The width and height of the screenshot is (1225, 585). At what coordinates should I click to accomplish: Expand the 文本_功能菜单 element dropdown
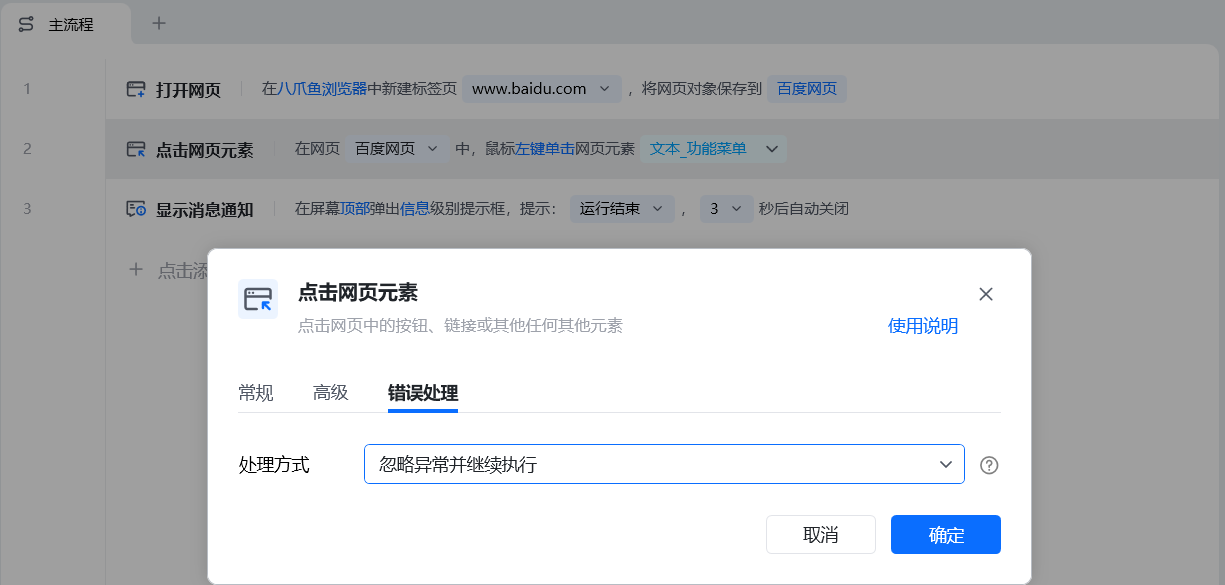click(x=712, y=149)
